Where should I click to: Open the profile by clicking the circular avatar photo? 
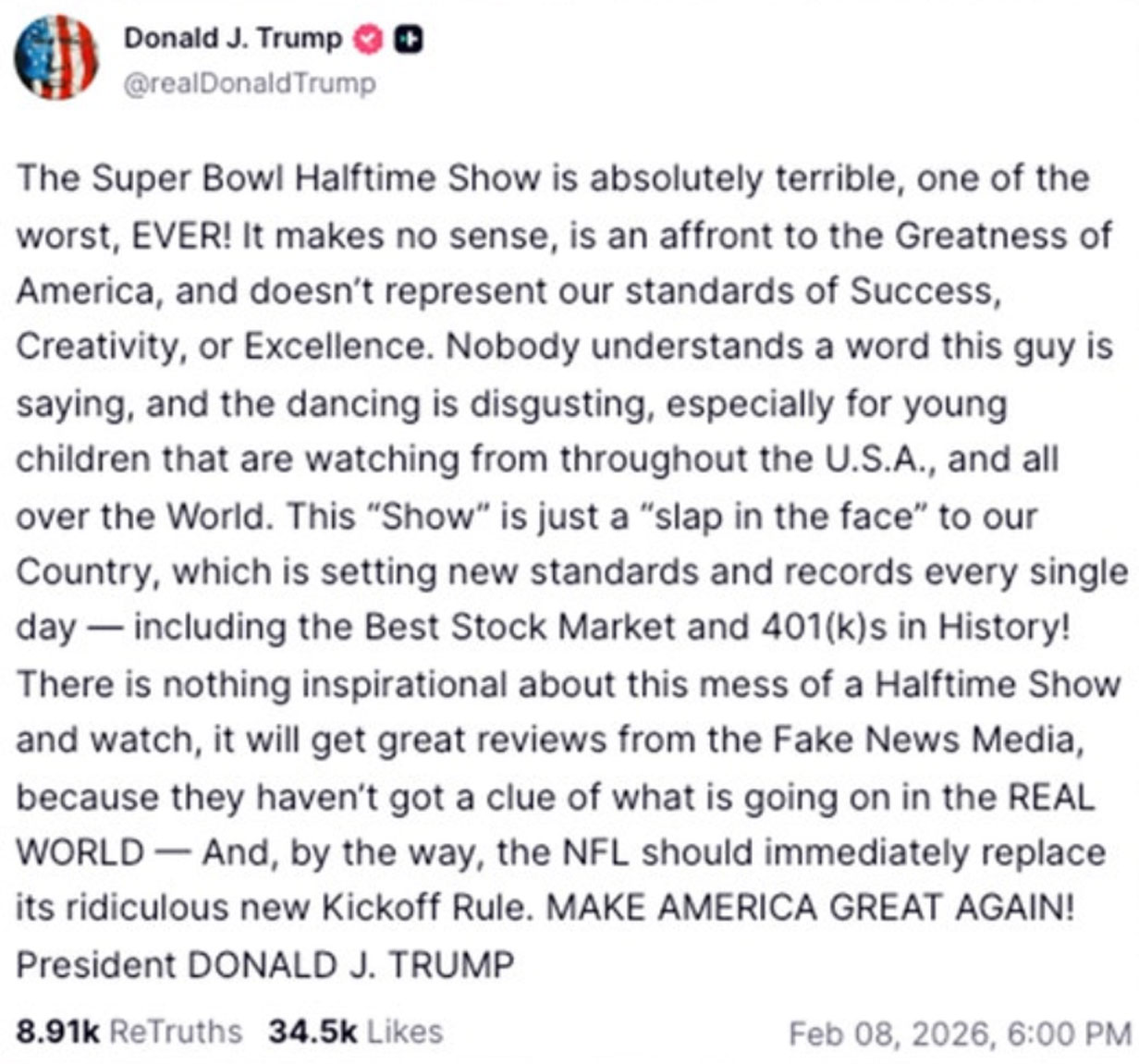click(x=57, y=57)
